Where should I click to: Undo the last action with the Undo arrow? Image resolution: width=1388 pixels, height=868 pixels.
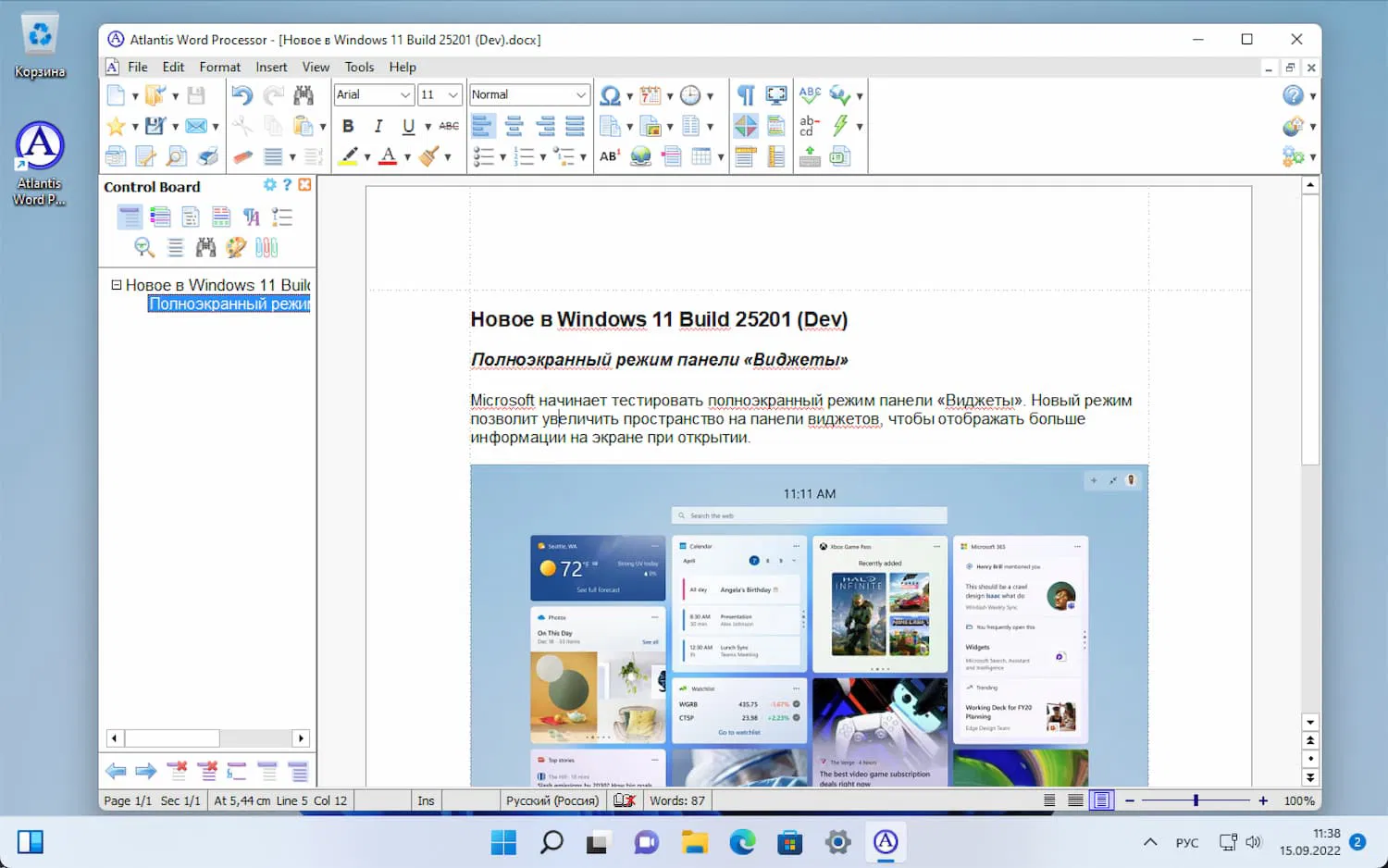click(x=242, y=95)
